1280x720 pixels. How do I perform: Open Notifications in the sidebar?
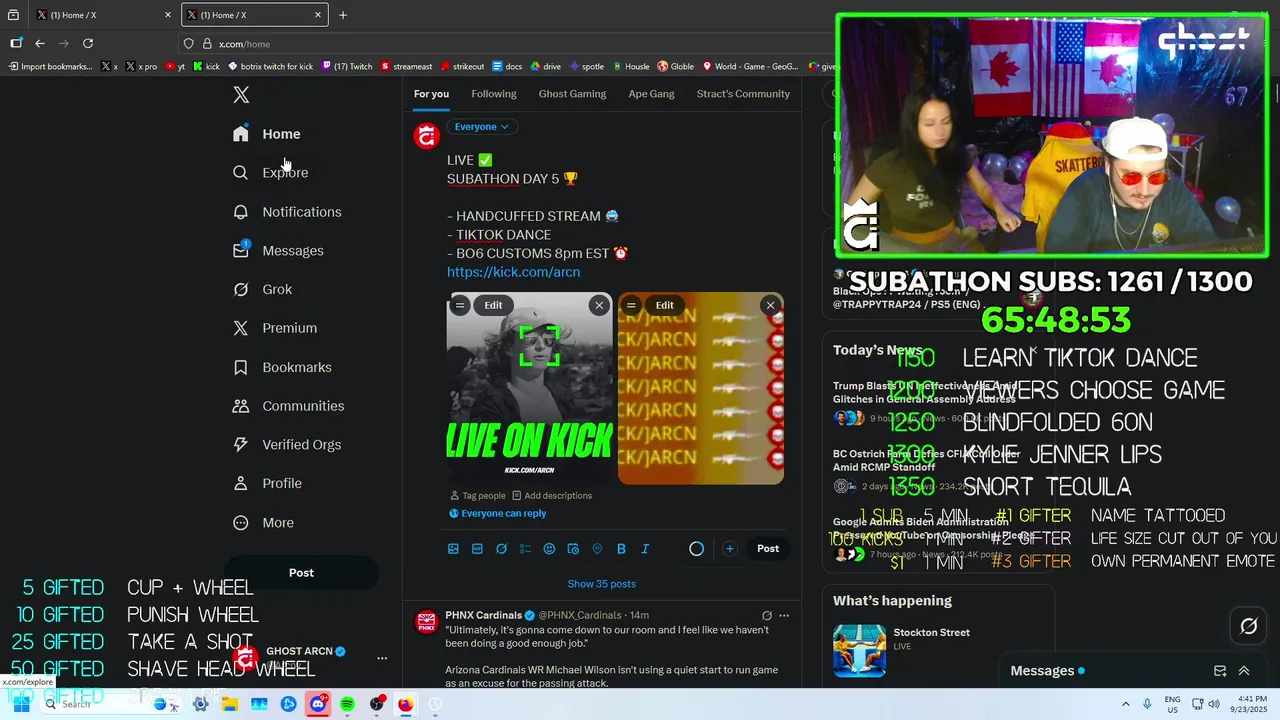pyautogui.click(x=287, y=212)
